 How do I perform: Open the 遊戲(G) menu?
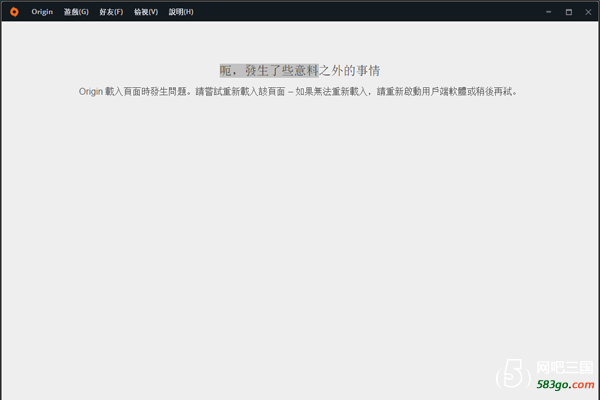click(x=76, y=12)
